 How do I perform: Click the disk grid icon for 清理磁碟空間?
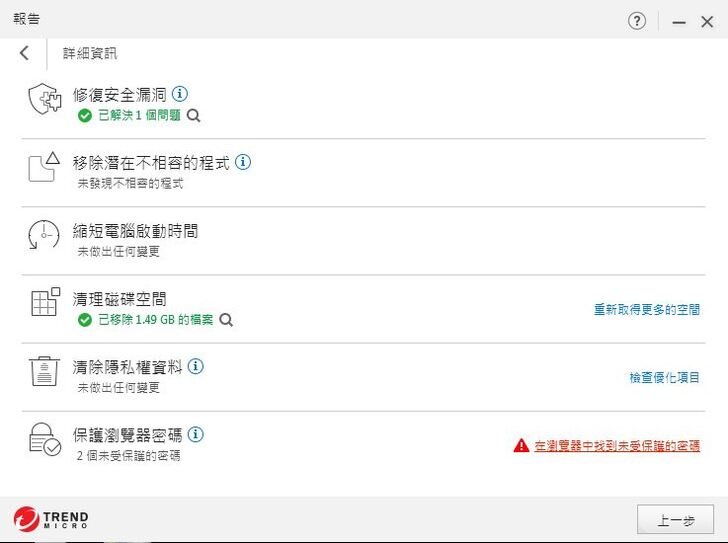click(44, 303)
